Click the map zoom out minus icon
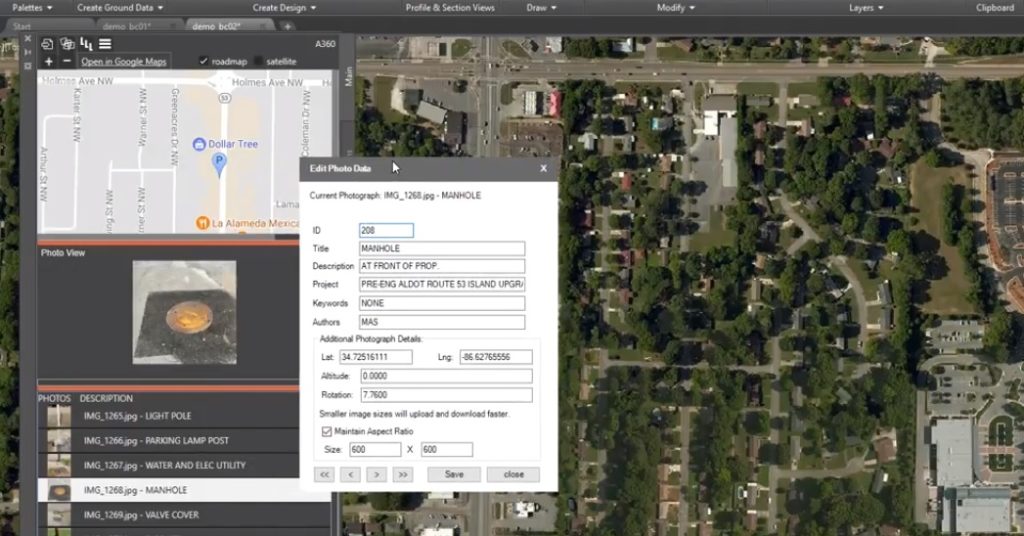This screenshot has width=1024, height=536. point(65,61)
